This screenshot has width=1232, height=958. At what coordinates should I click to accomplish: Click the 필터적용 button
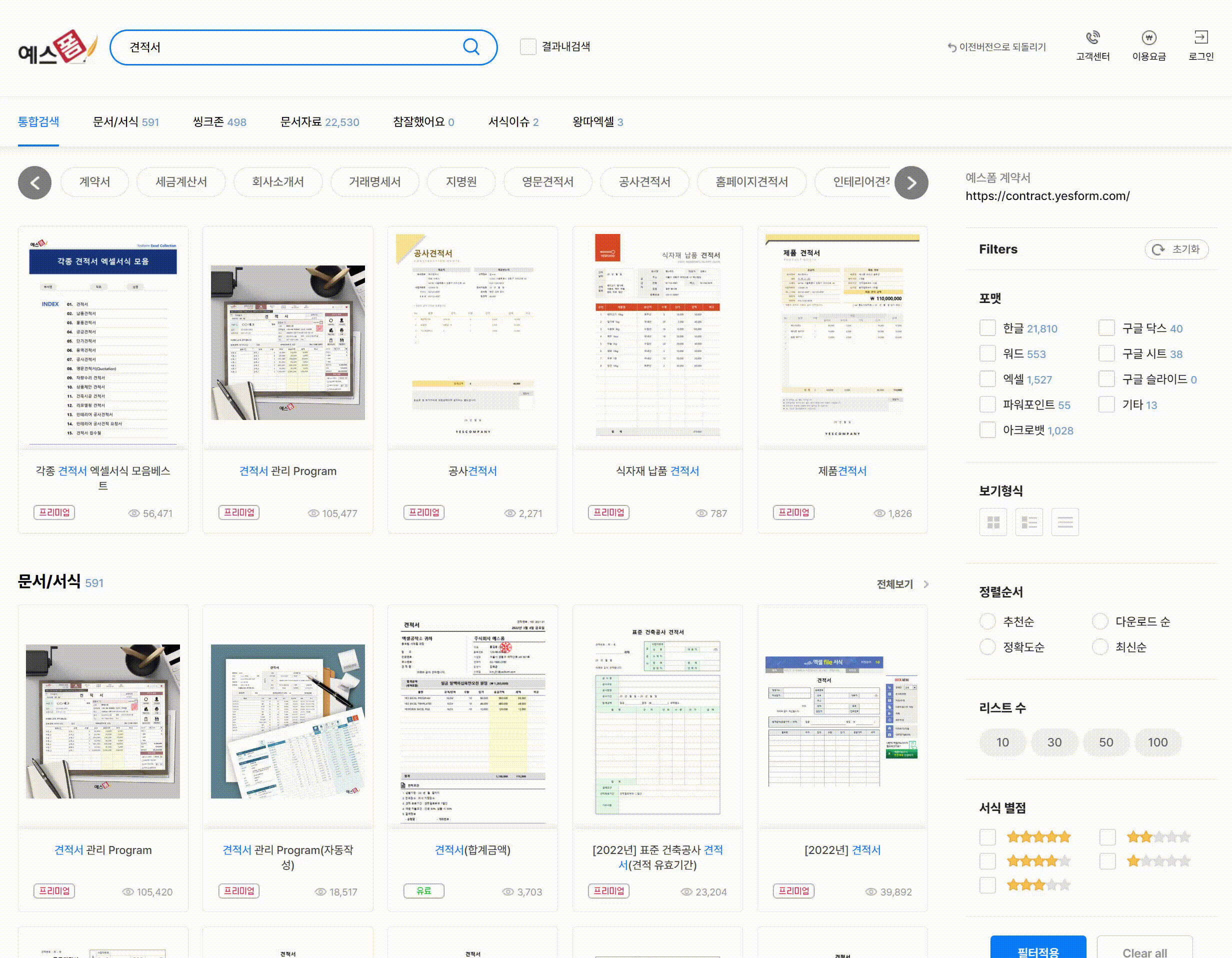click(x=1037, y=950)
